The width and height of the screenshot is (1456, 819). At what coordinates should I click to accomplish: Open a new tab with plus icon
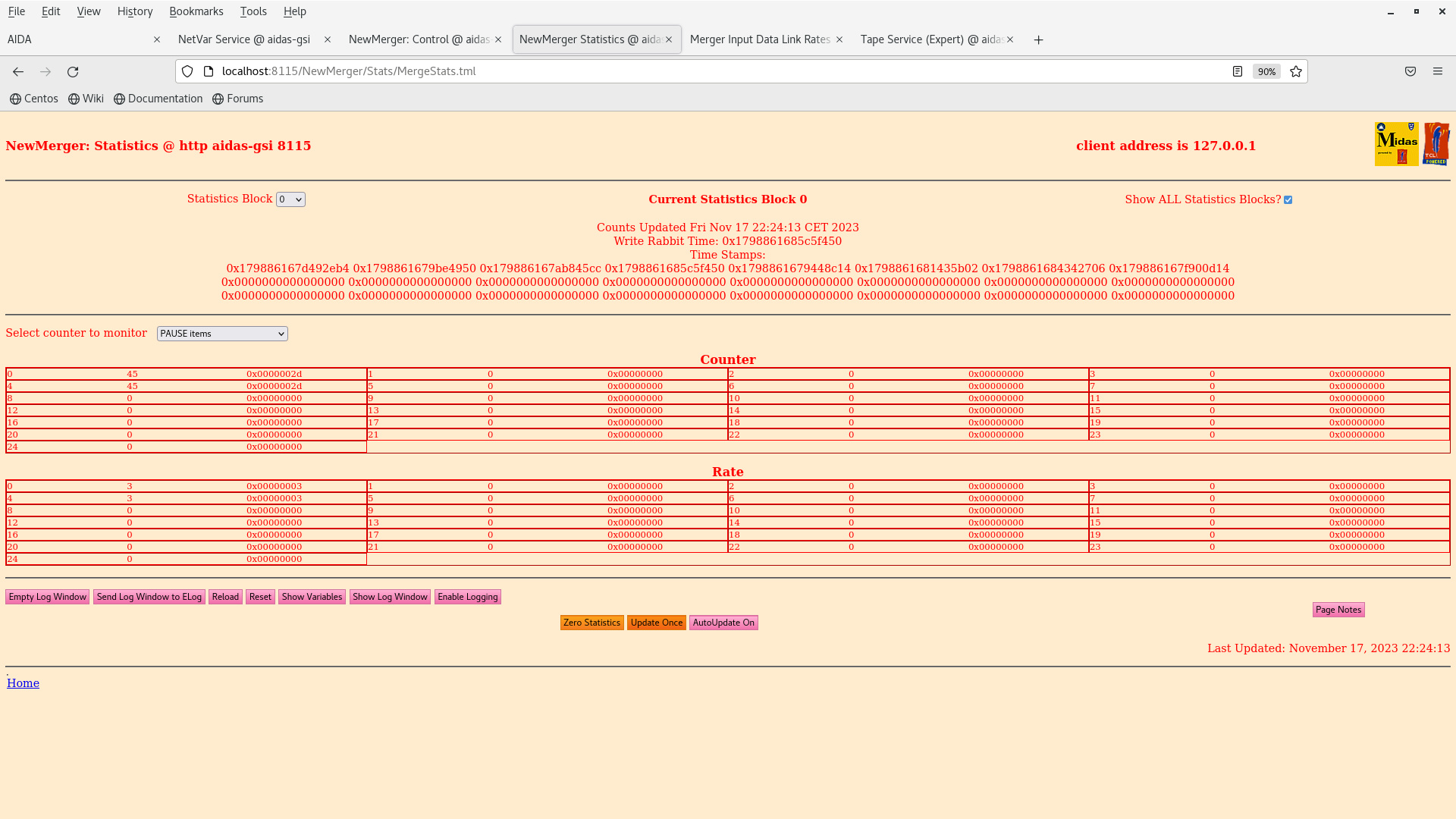coord(1039,39)
